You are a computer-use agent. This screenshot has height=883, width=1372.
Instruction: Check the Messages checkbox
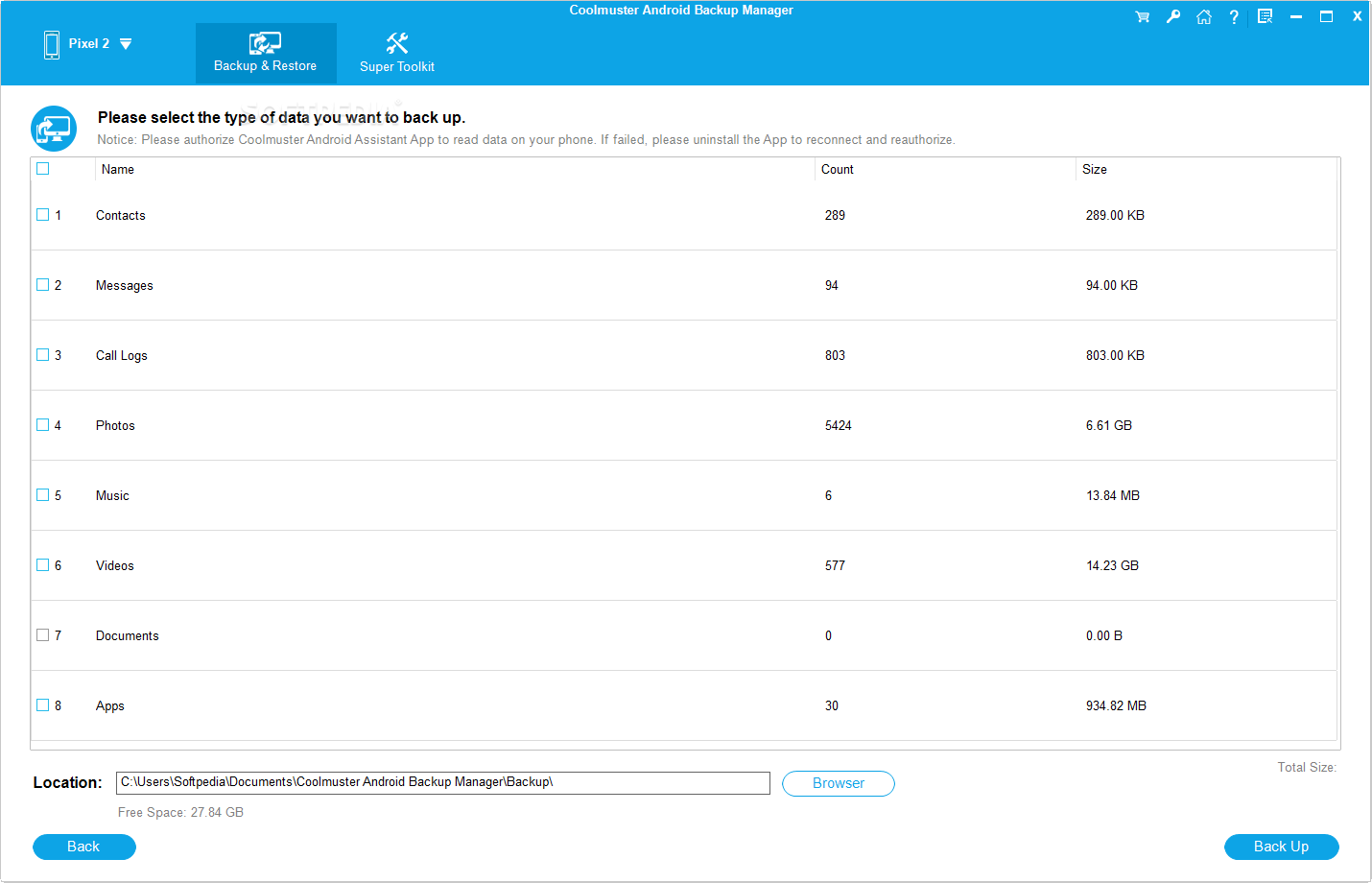pos(42,285)
